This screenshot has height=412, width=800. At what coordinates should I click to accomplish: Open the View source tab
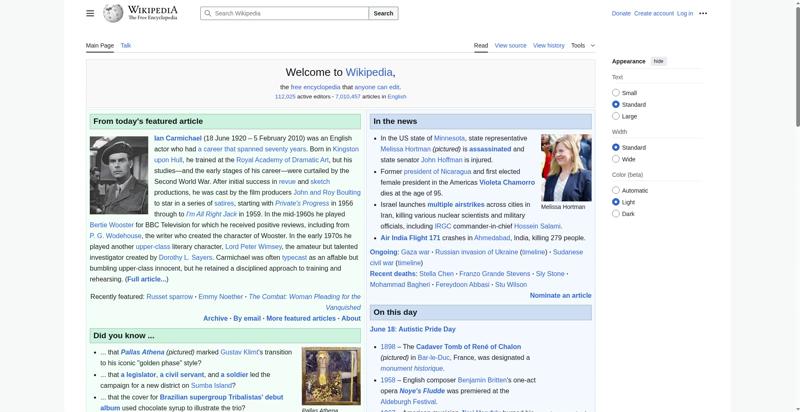[510, 45]
